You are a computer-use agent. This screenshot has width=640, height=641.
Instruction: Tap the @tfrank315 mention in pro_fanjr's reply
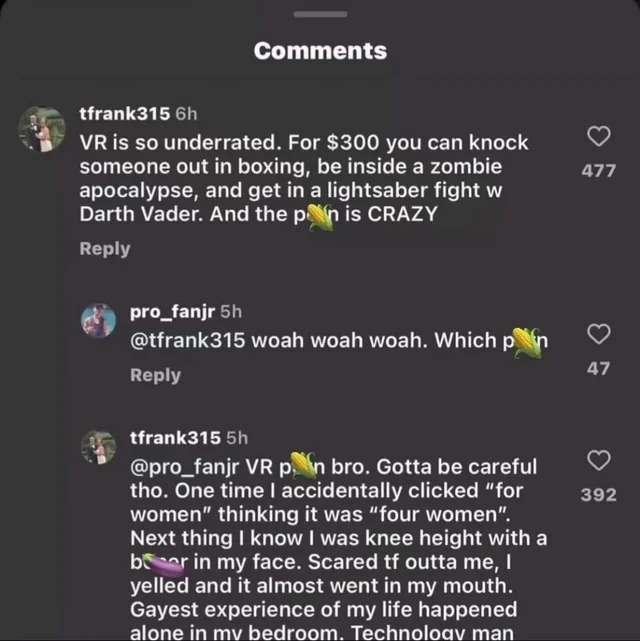coord(188,340)
